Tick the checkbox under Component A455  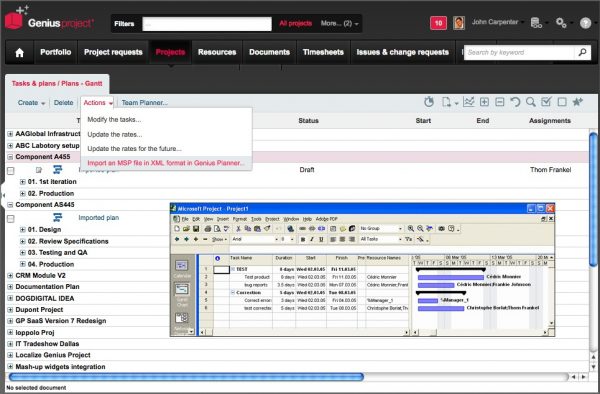click(11, 171)
